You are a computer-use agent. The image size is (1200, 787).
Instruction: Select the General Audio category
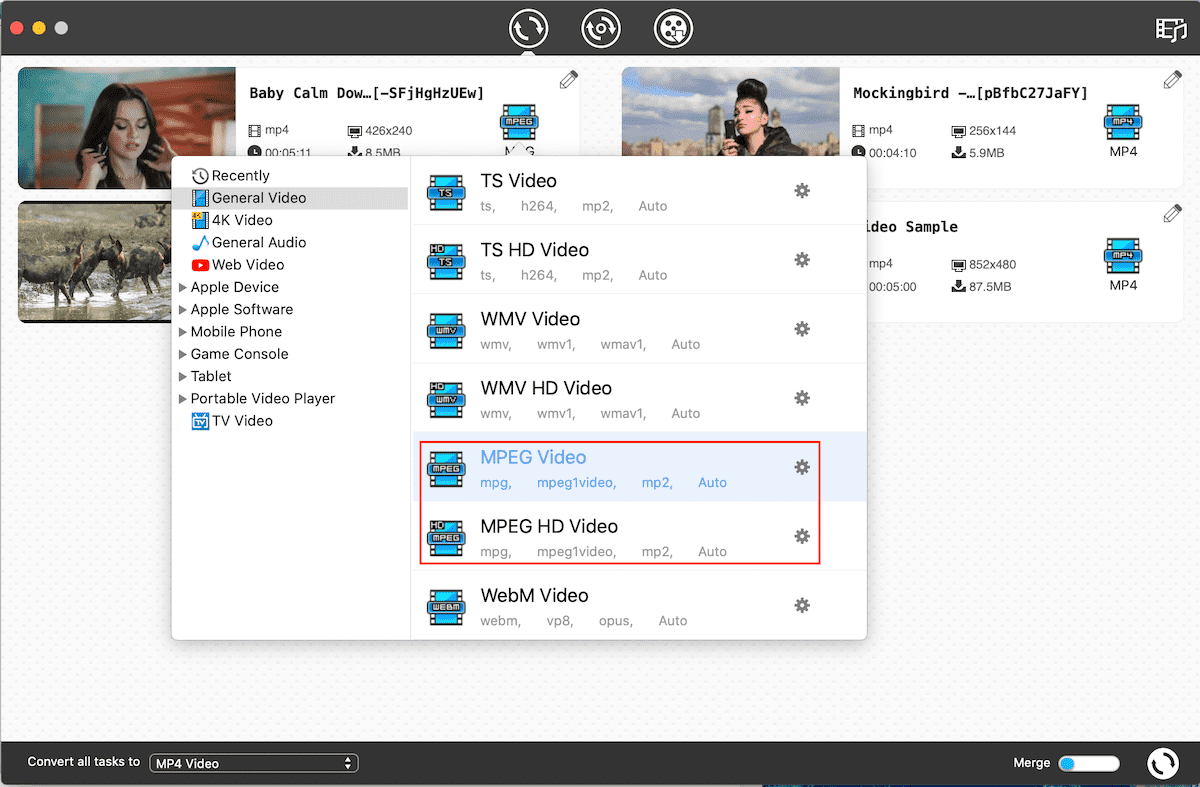tap(258, 242)
